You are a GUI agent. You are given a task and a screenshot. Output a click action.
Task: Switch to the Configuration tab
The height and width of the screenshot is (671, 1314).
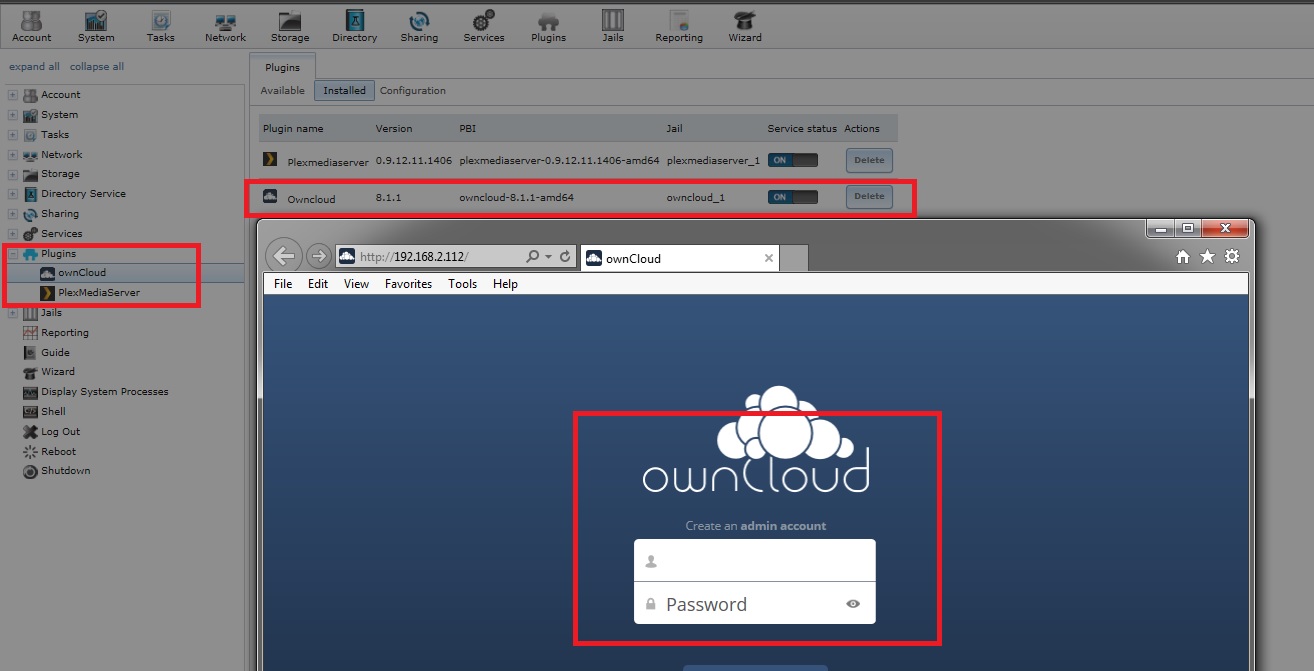(x=413, y=90)
